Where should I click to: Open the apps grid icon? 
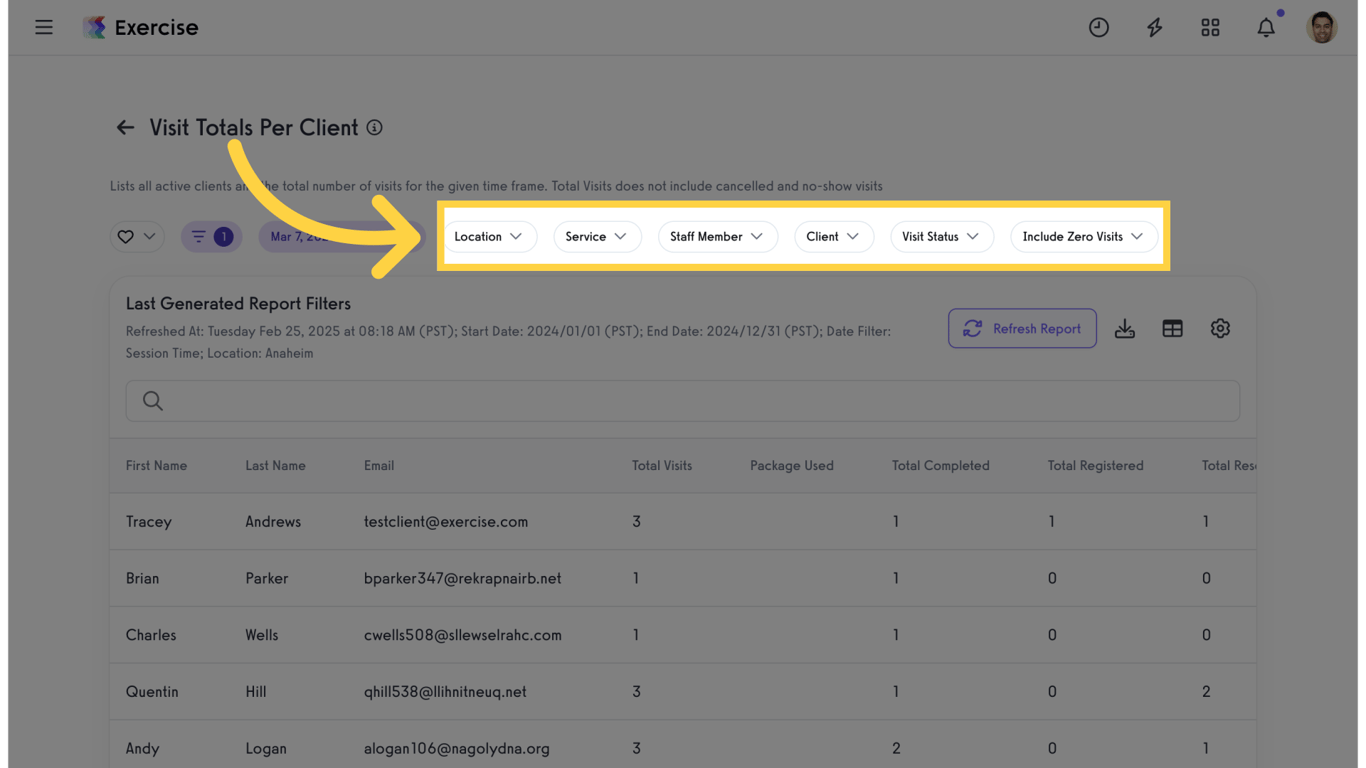tap(1210, 27)
